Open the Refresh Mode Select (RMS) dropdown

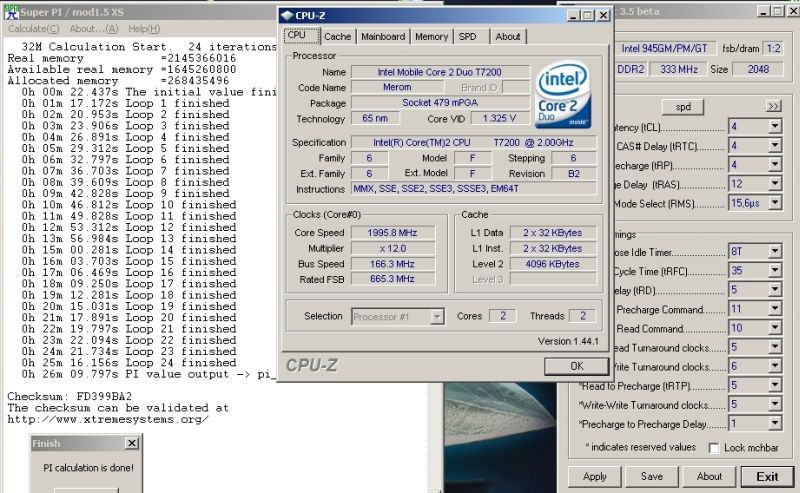click(x=774, y=203)
